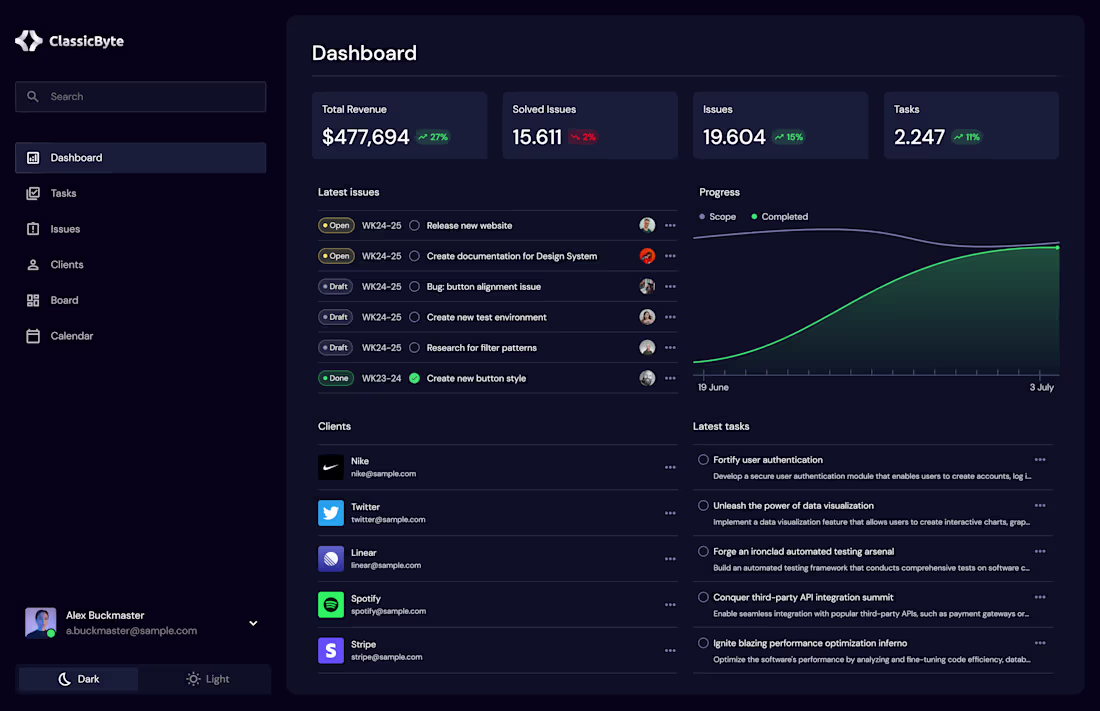Switch to the Dark theme button

79,679
